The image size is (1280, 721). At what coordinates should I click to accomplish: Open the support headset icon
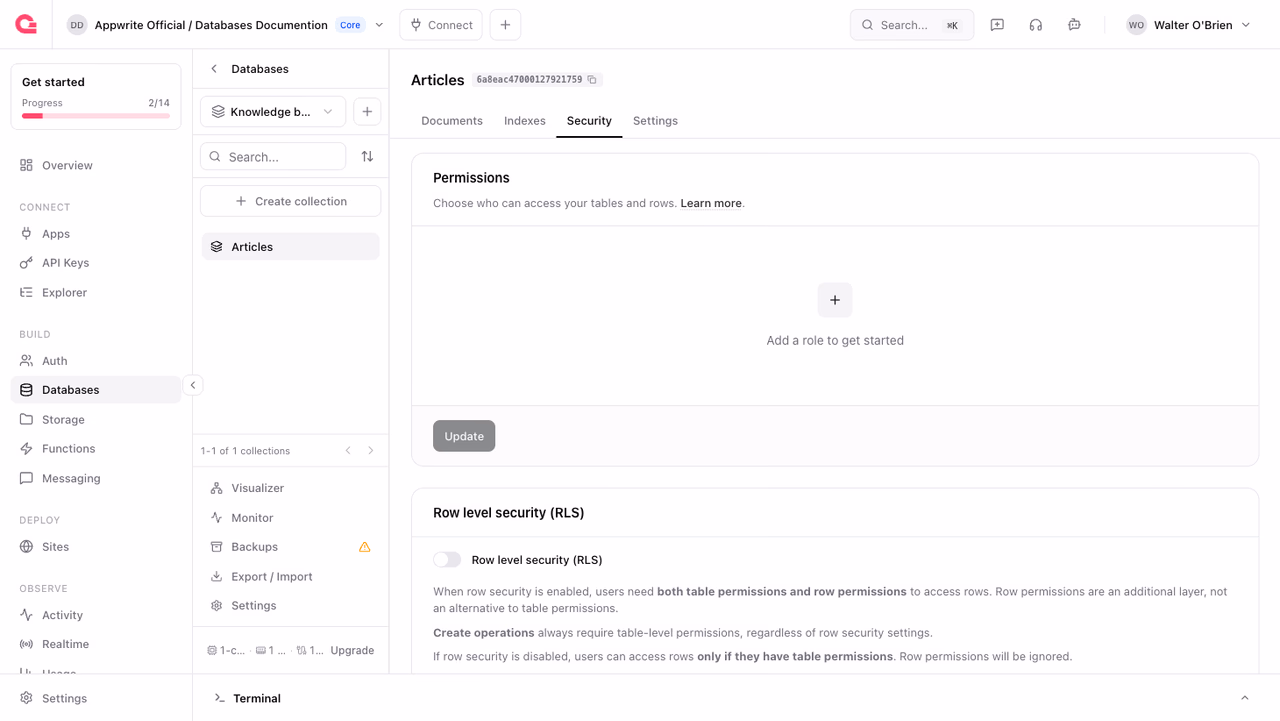1035,25
